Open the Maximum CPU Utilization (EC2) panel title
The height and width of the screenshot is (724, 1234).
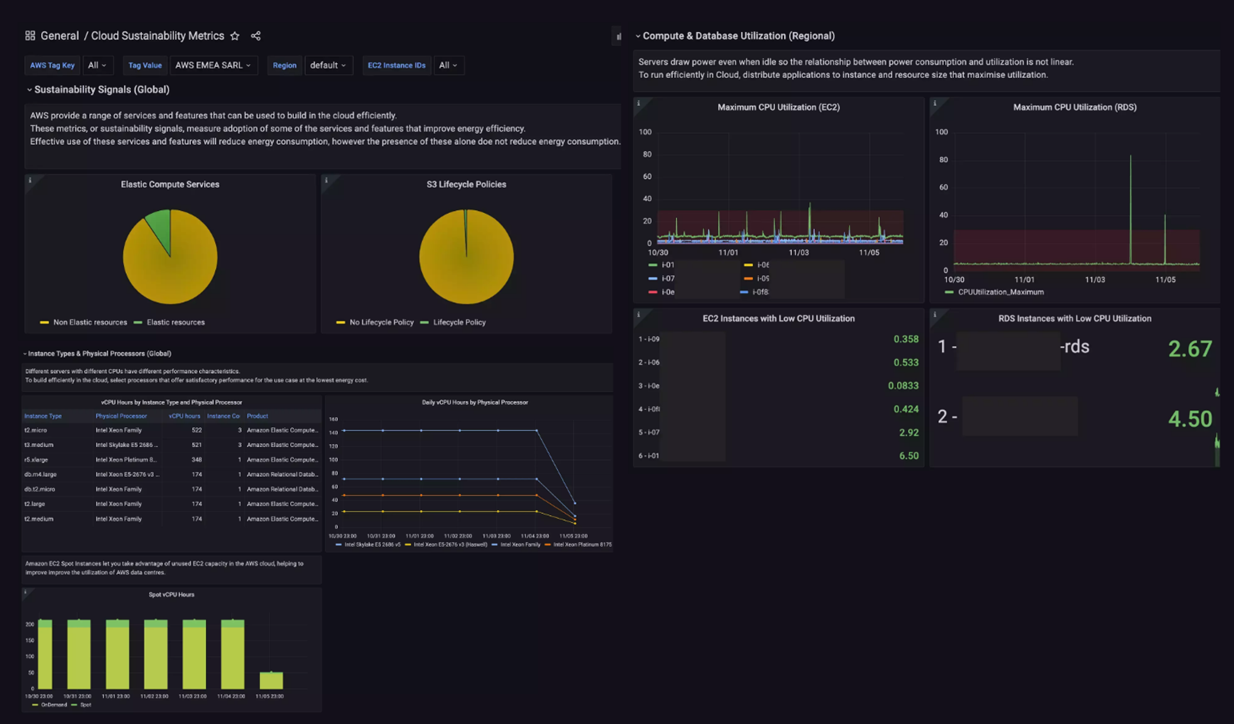click(778, 107)
